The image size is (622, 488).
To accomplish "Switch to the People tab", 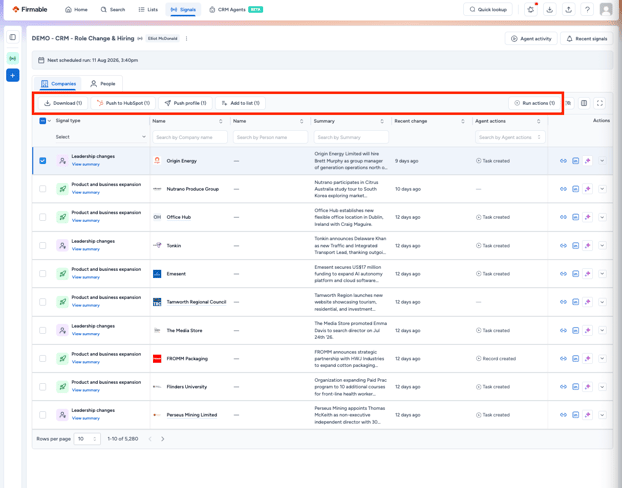I will tap(103, 84).
